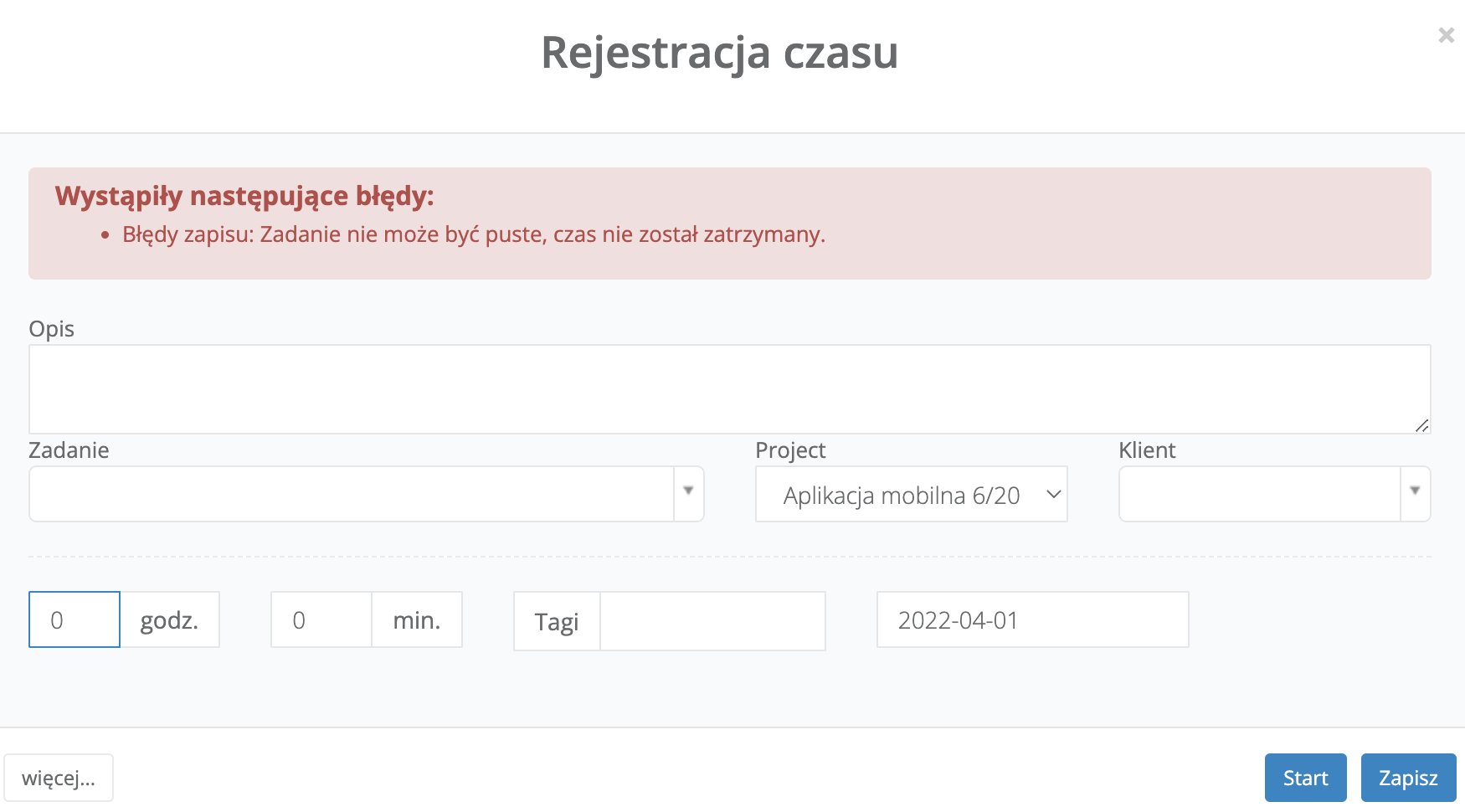The width and height of the screenshot is (1465, 812).
Task: Click the Tagi label addon
Action: [557, 621]
